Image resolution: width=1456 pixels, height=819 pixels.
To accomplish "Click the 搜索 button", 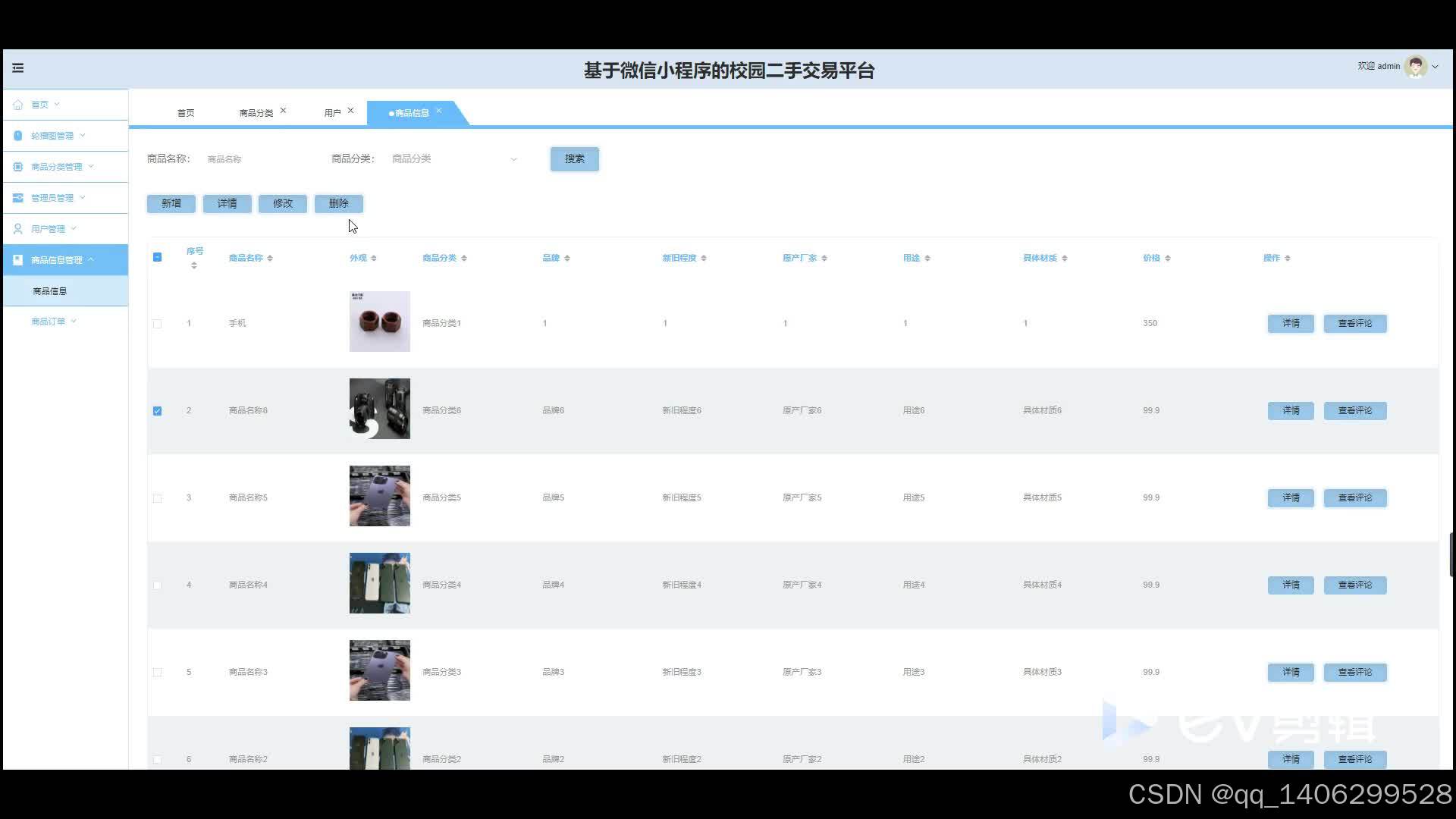I will click(574, 159).
